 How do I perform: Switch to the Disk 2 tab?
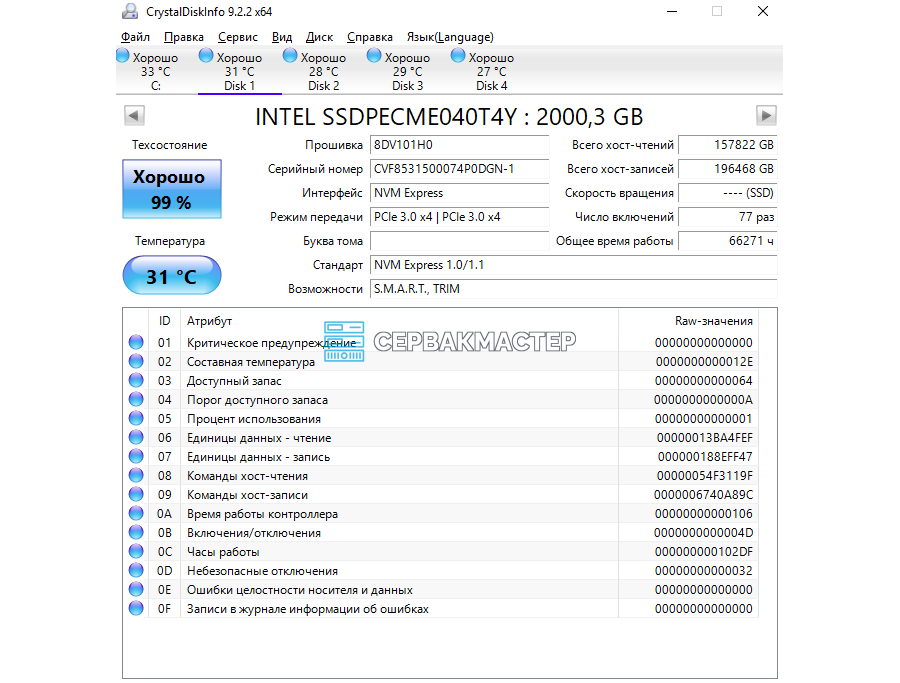(x=324, y=71)
